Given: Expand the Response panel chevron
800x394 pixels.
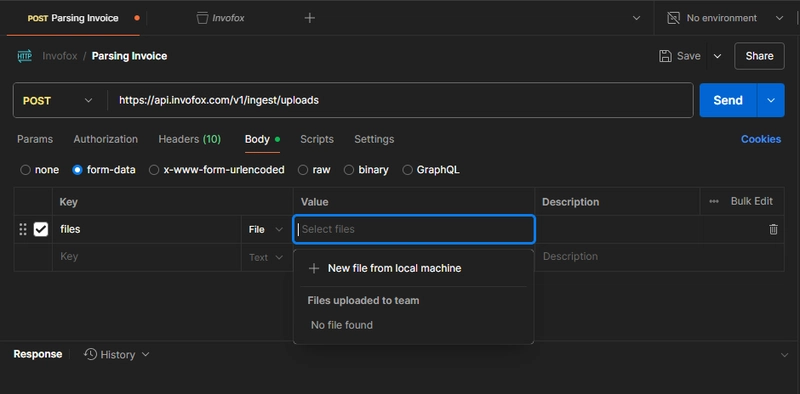Looking at the screenshot, I should [784, 355].
